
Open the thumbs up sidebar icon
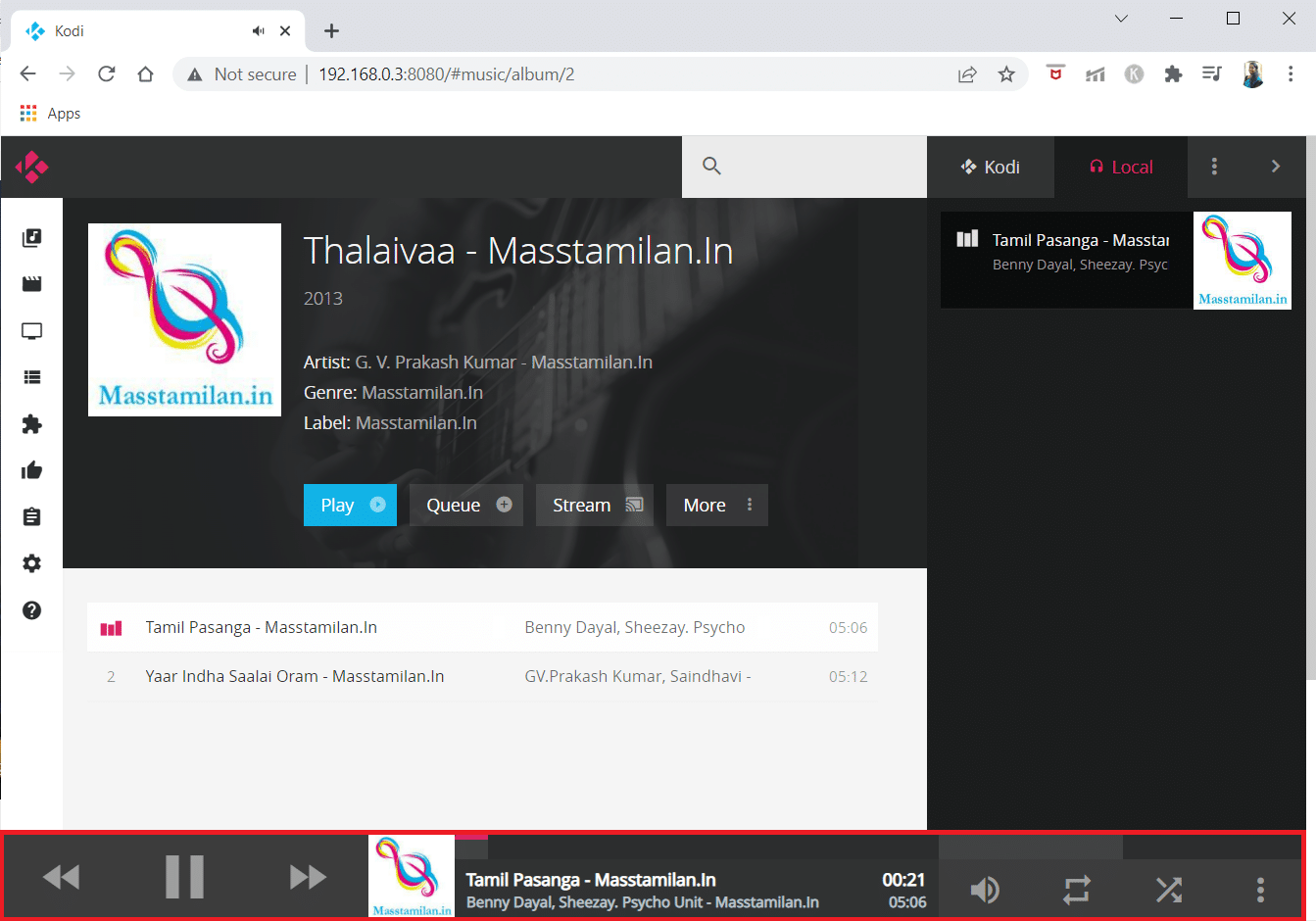[31, 470]
